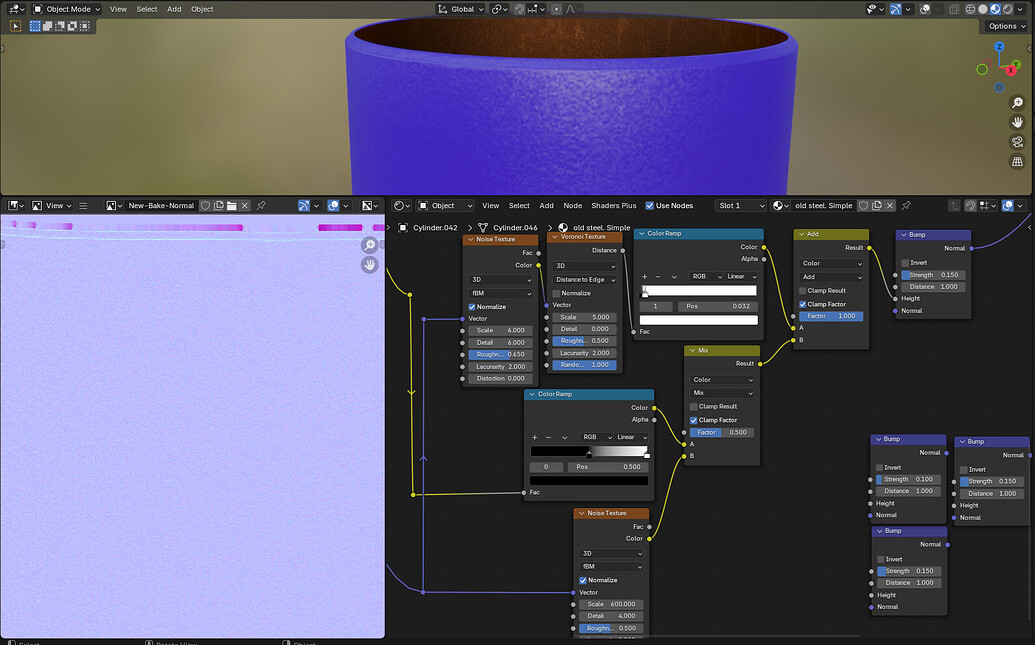This screenshot has width=1035, height=645.
Task: Click the viewport pan hand icon
Action: [1017, 122]
